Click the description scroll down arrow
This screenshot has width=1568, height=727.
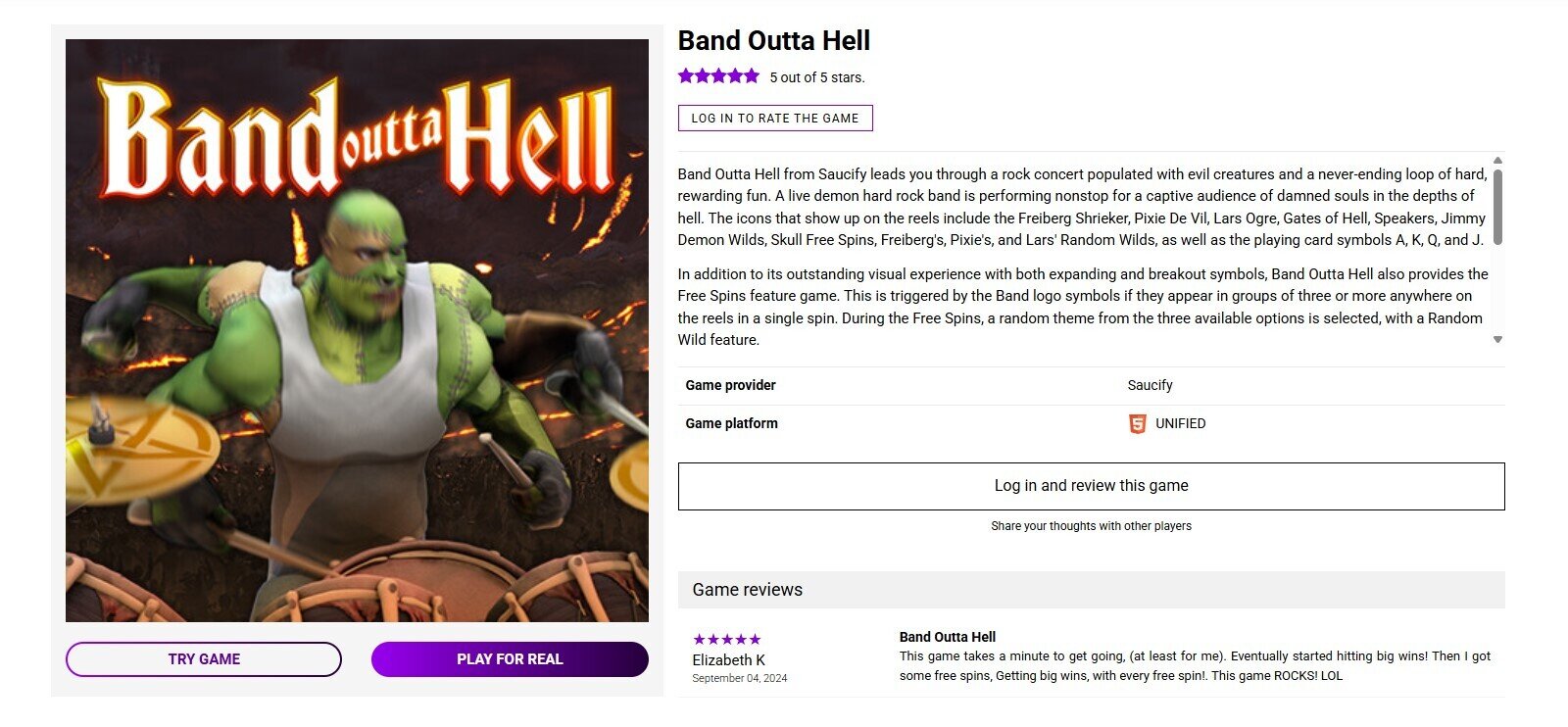coord(1497,339)
